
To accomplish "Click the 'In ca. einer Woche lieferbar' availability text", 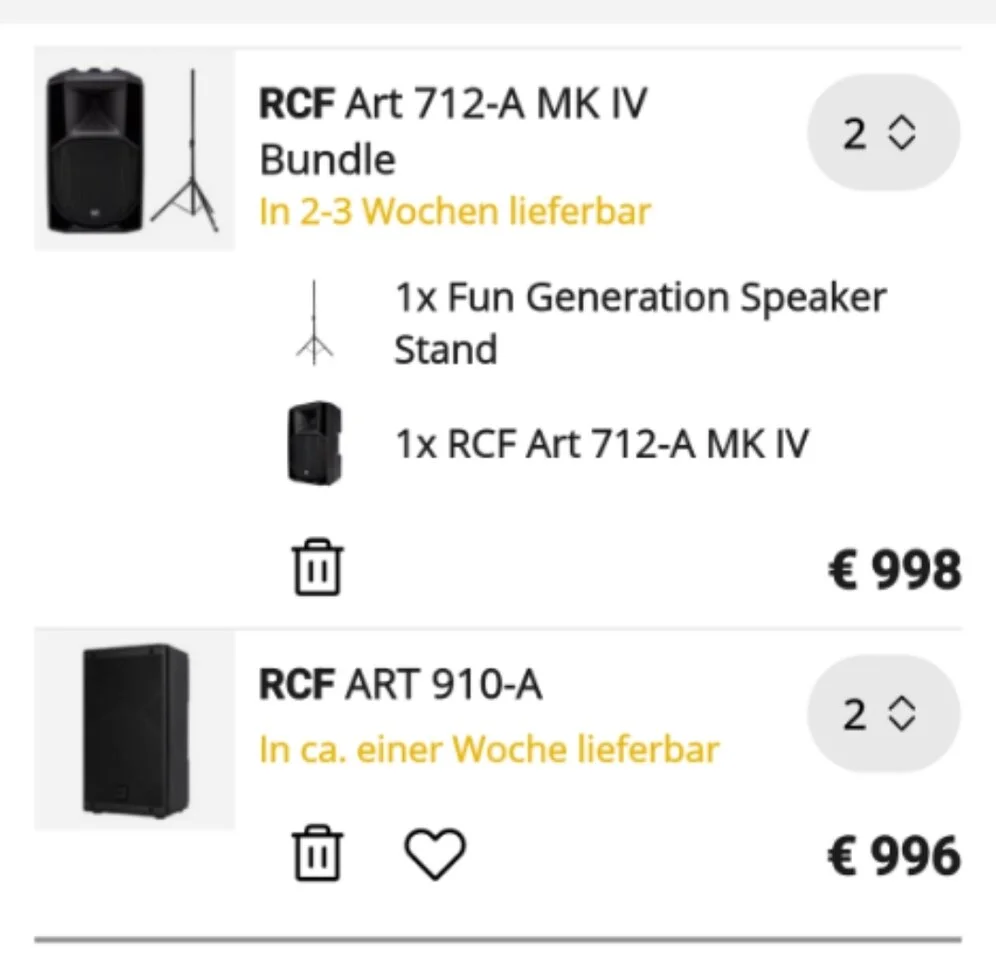I will click(x=489, y=749).
